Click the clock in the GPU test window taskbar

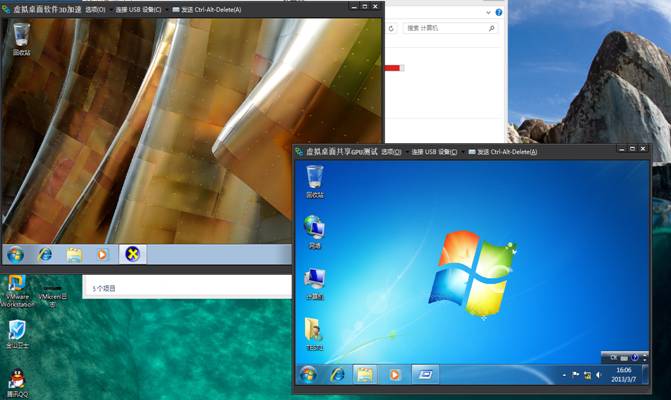(623, 374)
